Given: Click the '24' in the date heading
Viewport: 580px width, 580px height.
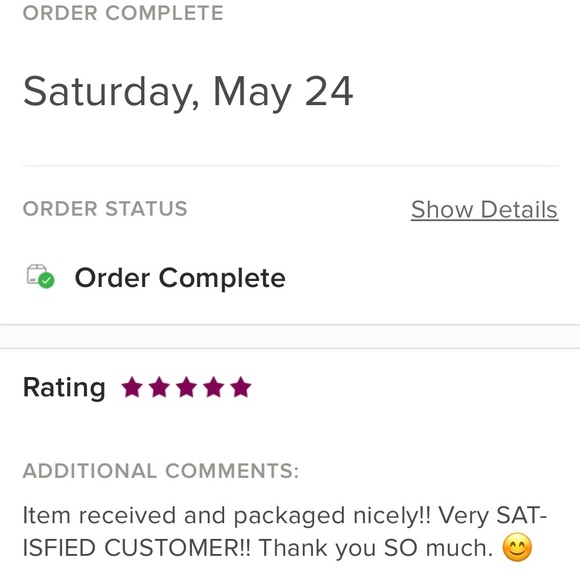Looking at the screenshot, I should click(x=329, y=91).
